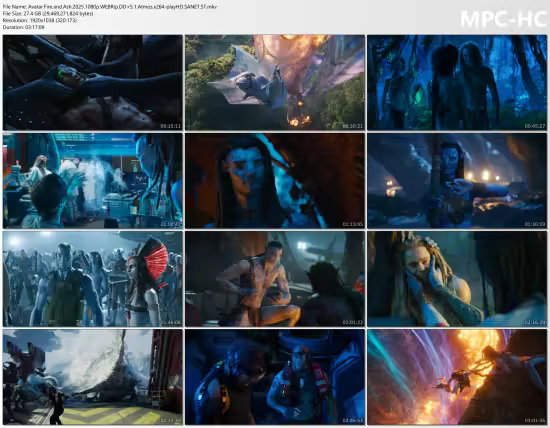Click the 00:45:27 timestamp label

click(x=535, y=126)
